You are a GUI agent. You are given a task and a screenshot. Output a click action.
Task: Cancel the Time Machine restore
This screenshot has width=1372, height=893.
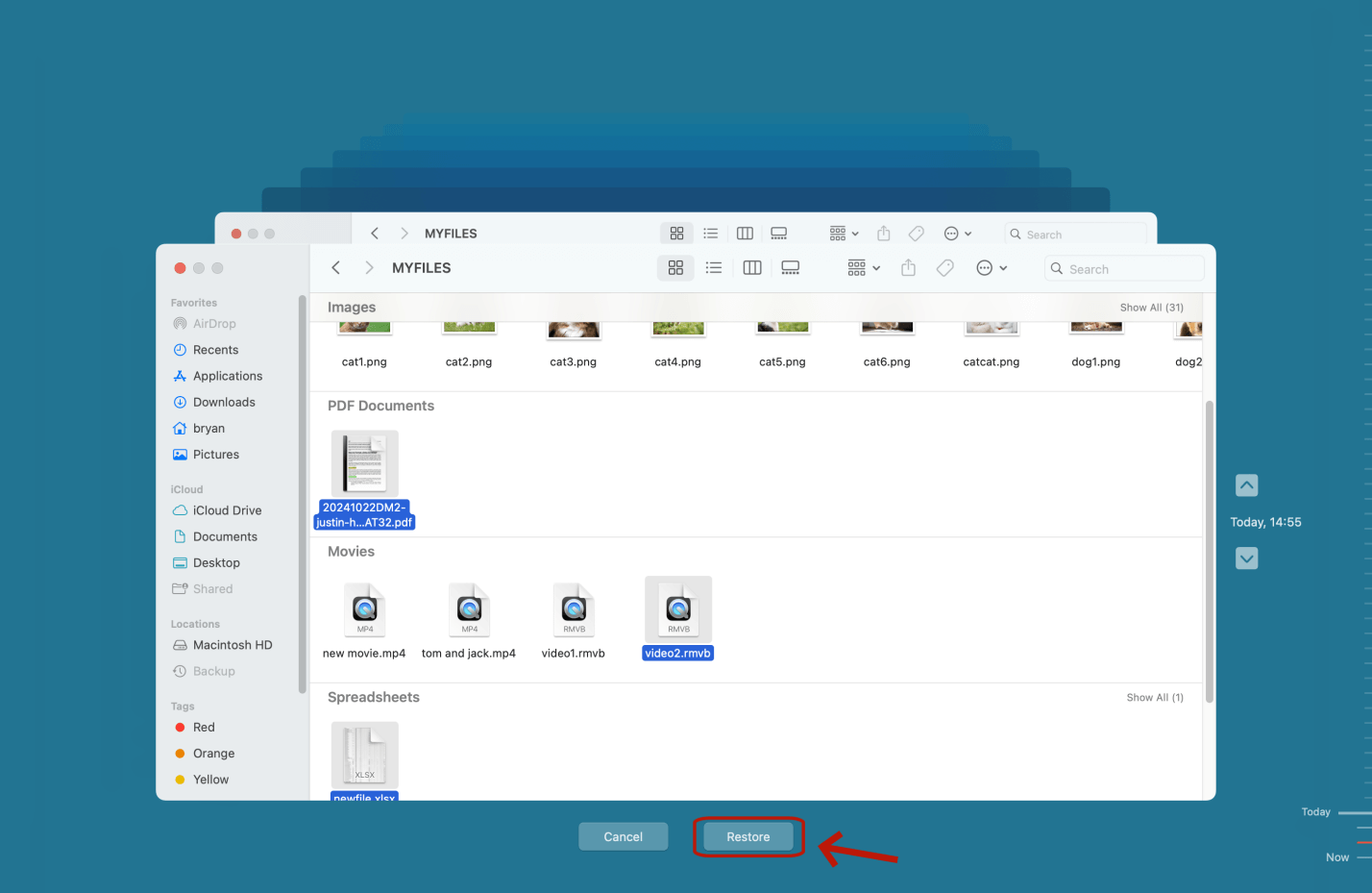623,836
